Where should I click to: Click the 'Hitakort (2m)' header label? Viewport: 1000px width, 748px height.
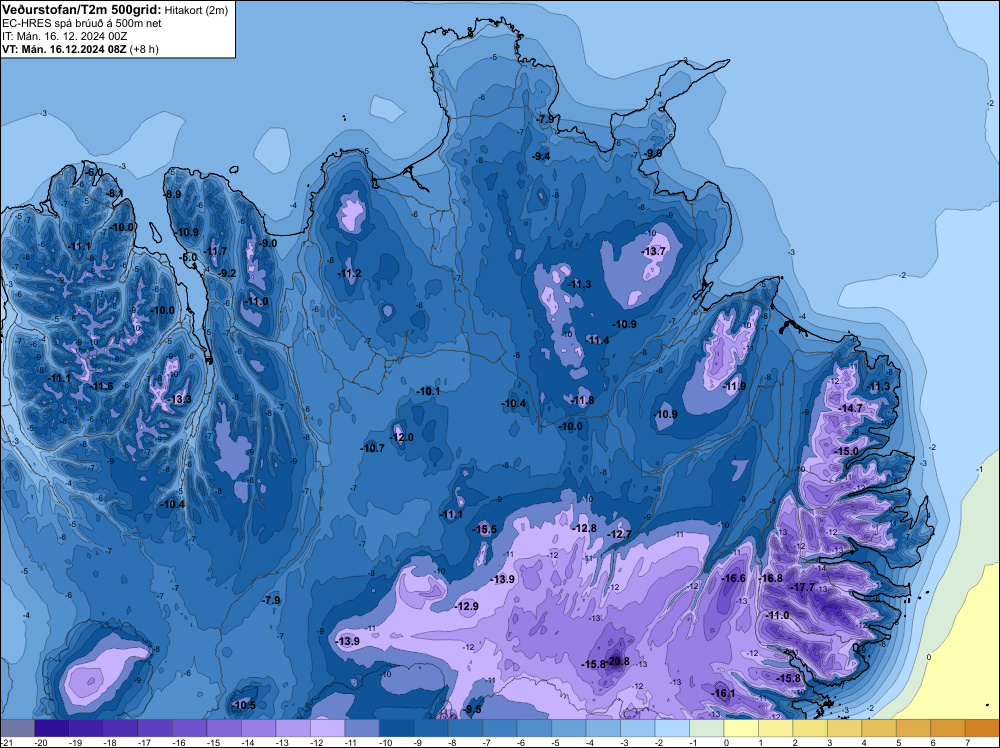[196, 10]
